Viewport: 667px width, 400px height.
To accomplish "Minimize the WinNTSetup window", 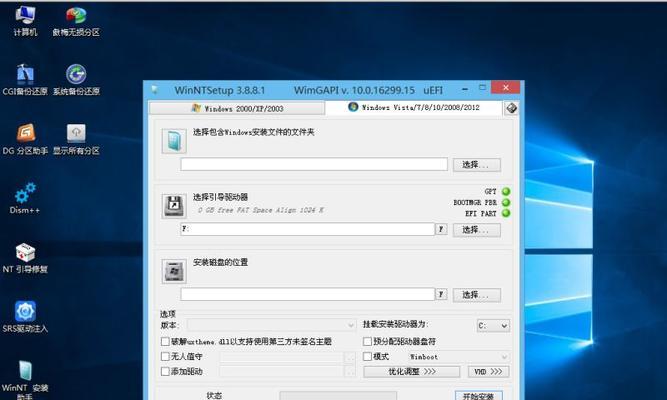I will [465, 89].
